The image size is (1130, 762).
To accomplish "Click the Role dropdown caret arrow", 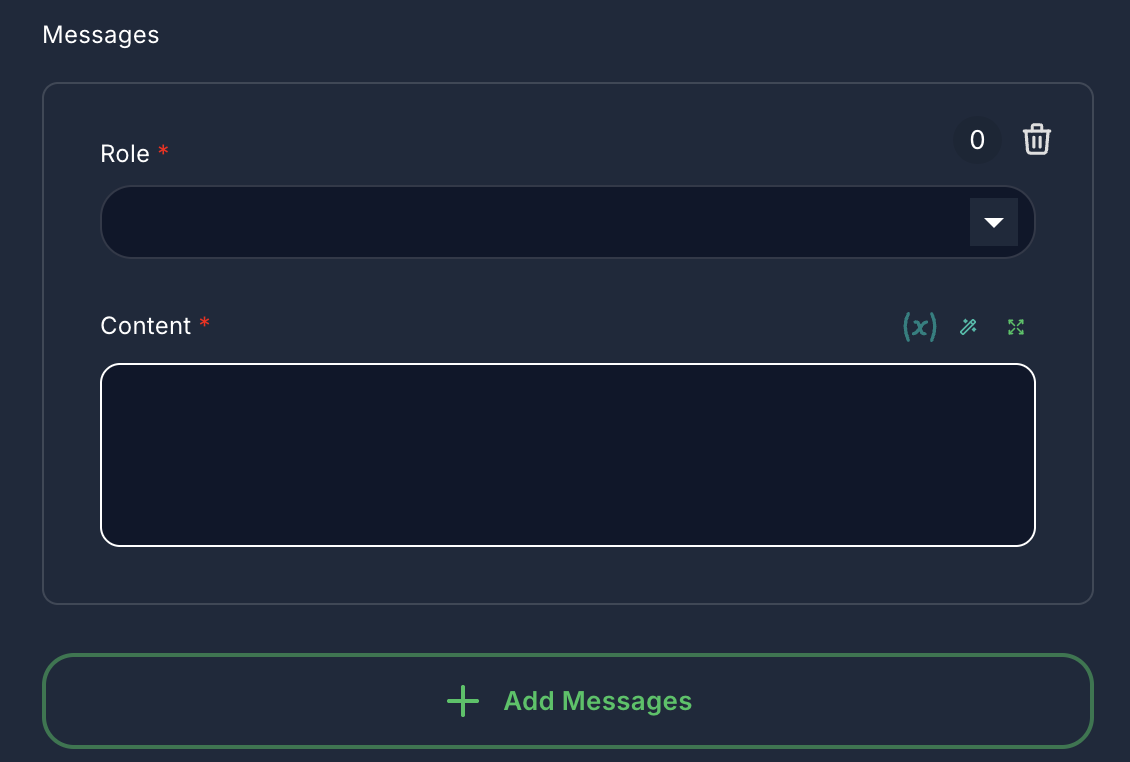I will tap(993, 221).
